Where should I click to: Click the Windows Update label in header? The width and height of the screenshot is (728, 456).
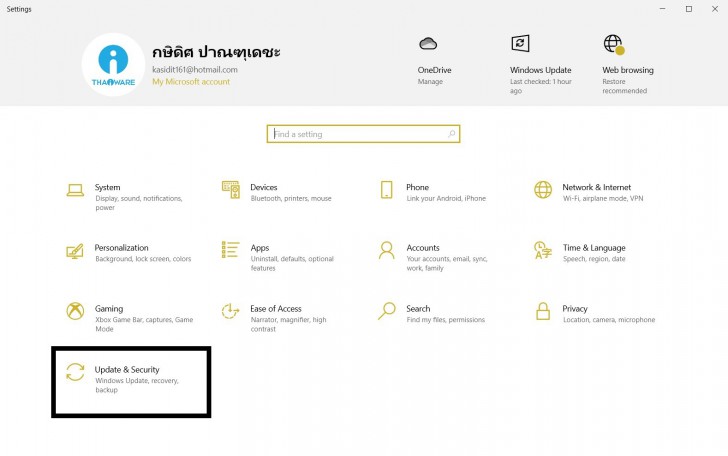540,70
